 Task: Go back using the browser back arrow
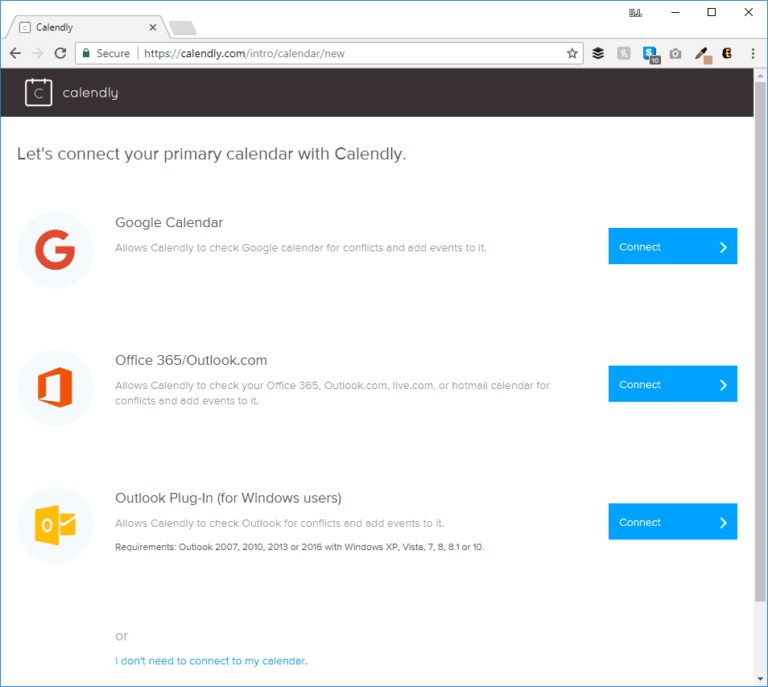[16, 53]
